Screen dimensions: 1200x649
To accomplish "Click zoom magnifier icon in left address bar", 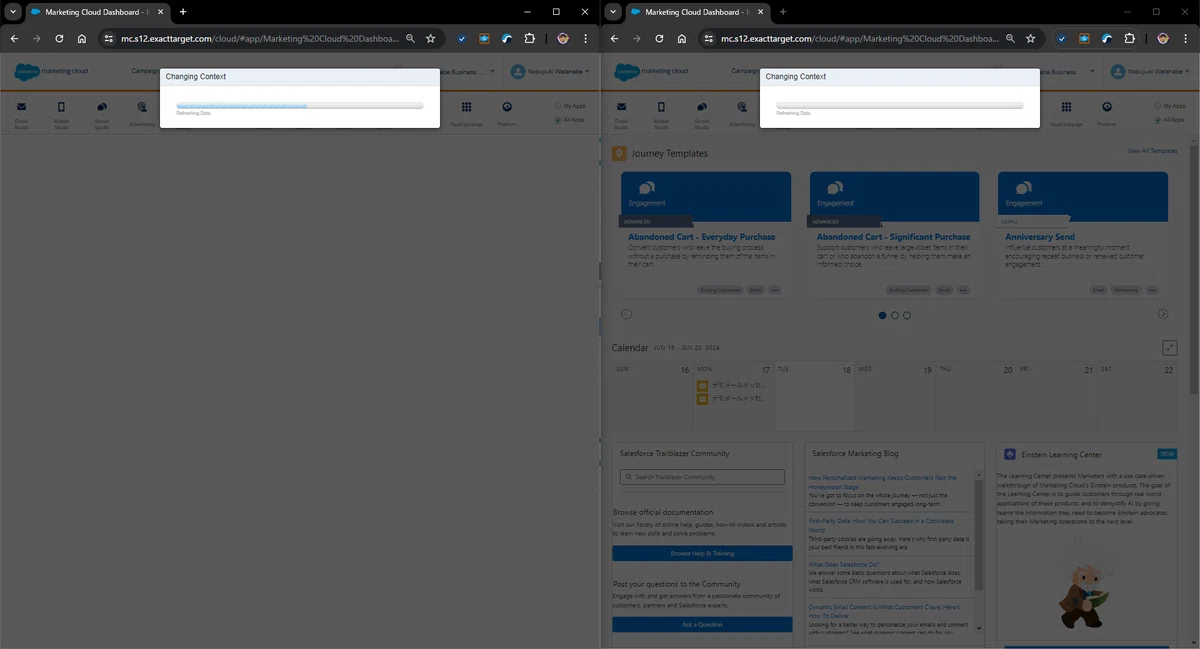I will 410,38.
